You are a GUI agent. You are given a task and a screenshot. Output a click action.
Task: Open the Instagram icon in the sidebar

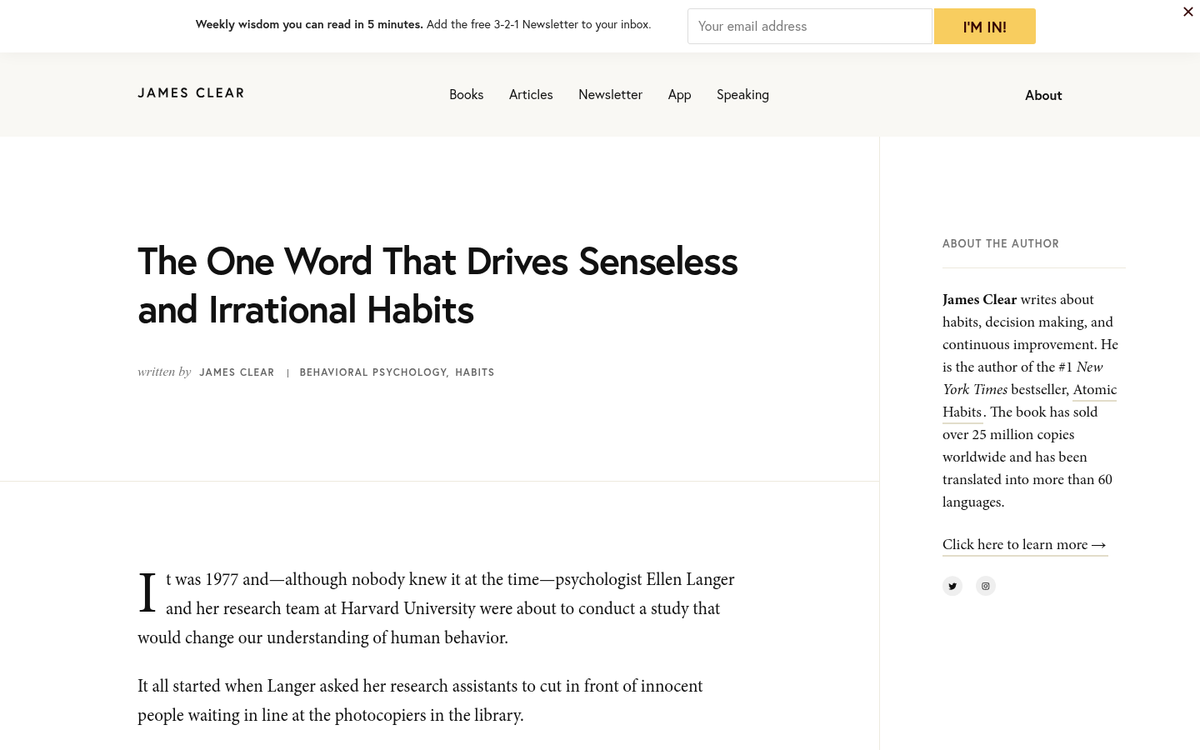(x=985, y=586)
